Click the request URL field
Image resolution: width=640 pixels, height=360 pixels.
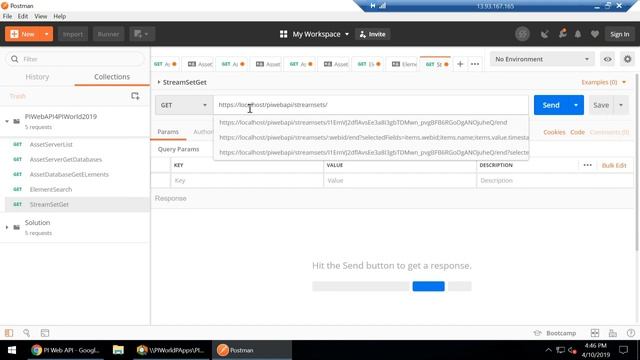(371, 105)
